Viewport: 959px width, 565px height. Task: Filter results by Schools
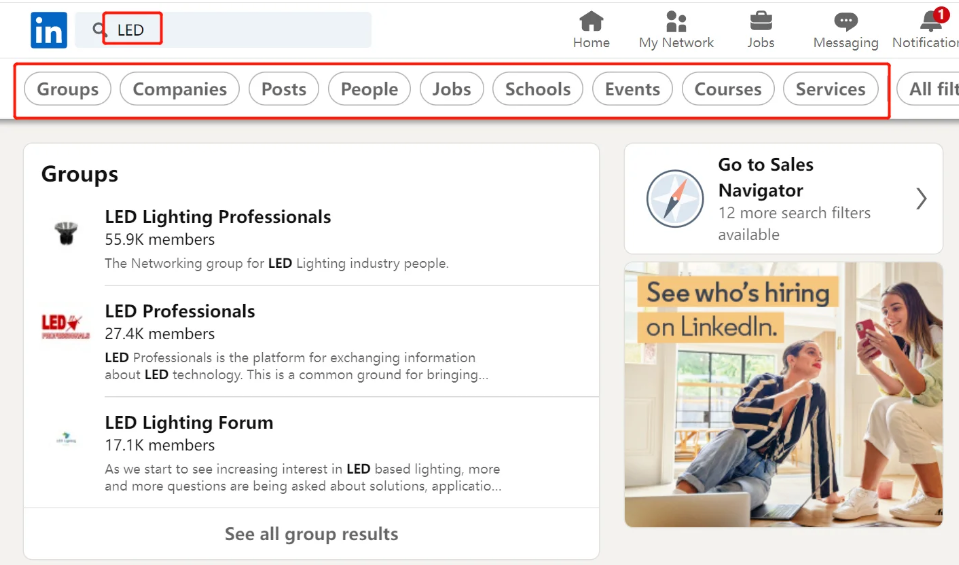tap(538, 89)
